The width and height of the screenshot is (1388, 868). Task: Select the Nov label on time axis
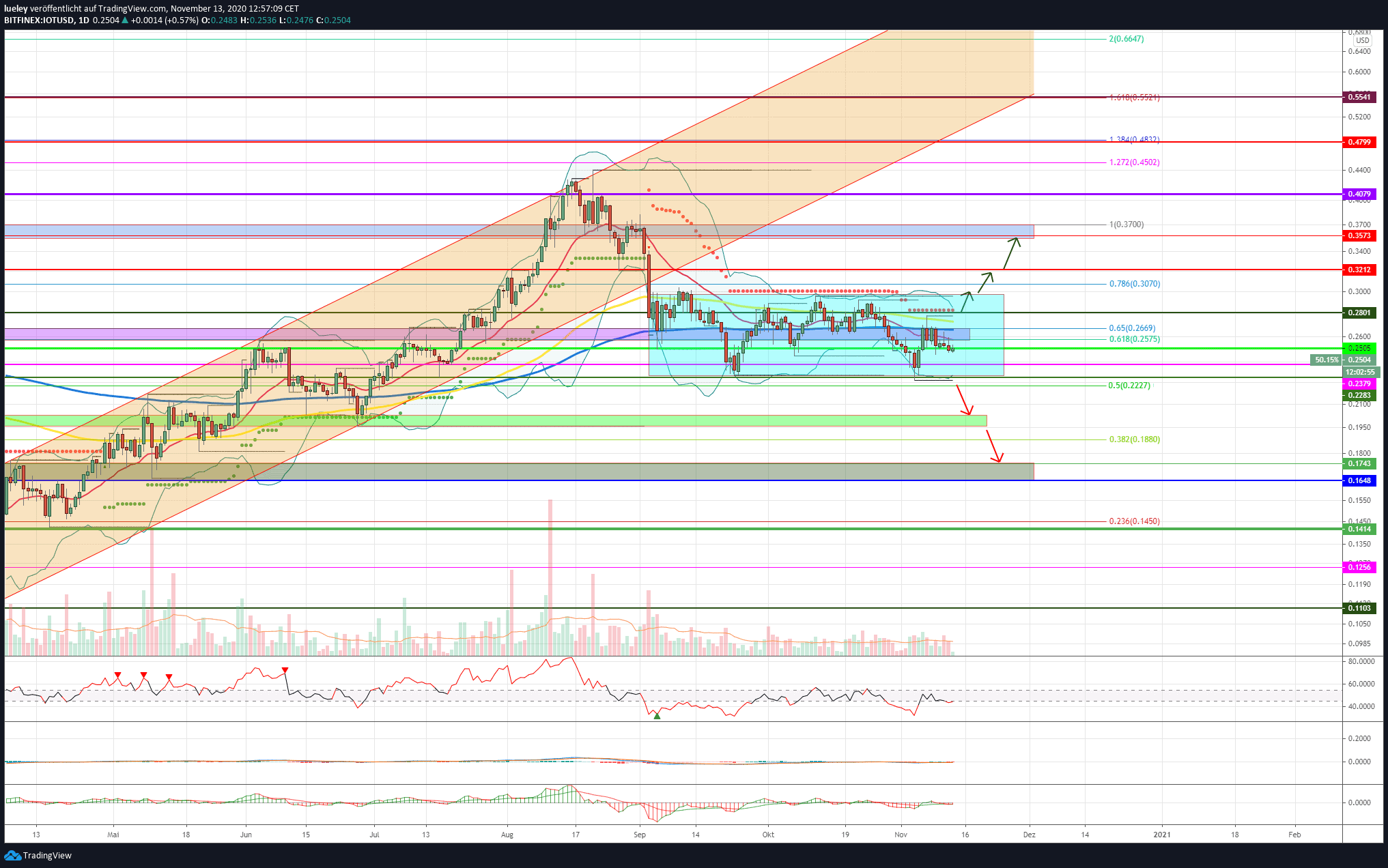[901, 835]
